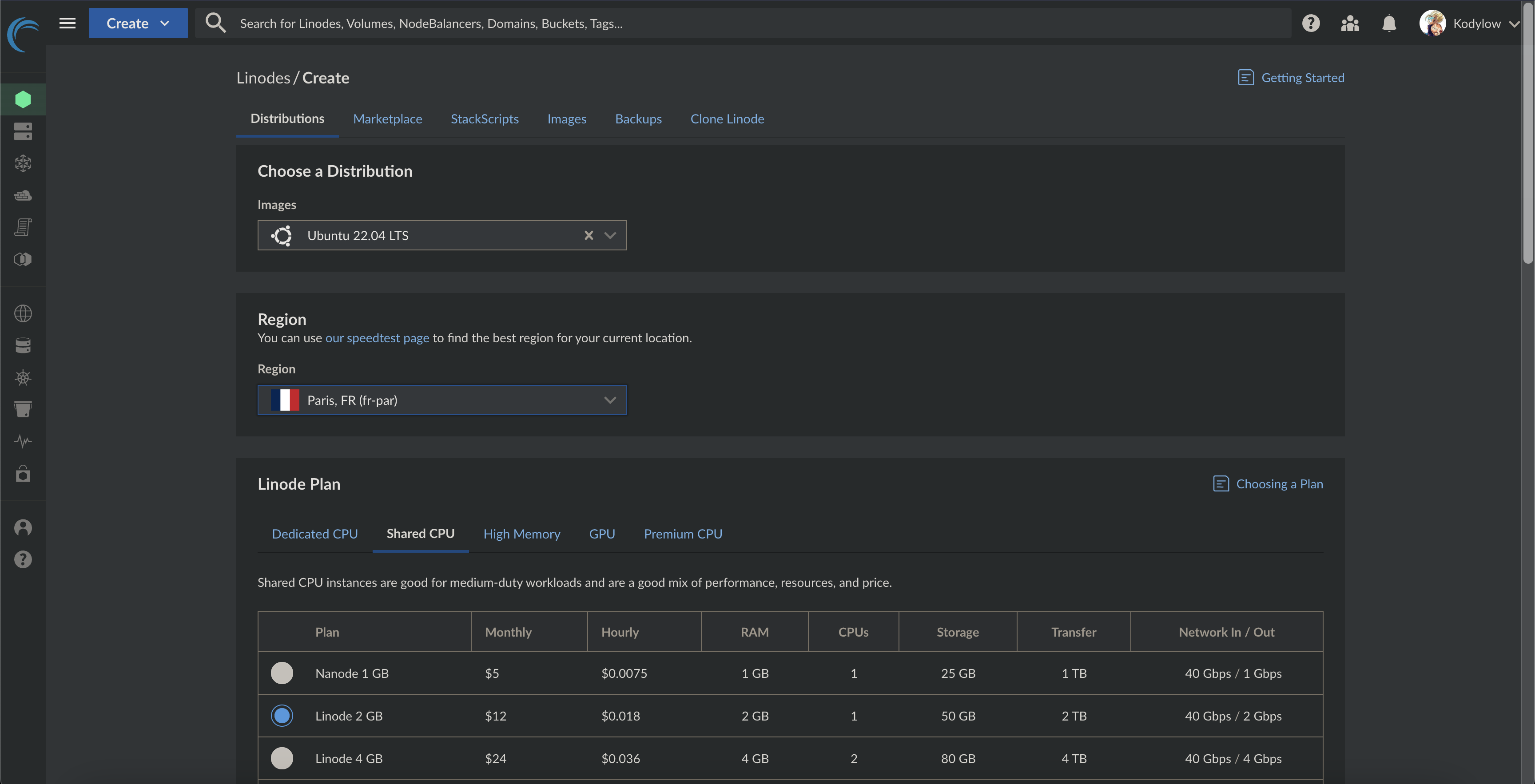
Task: Click the Network In / Out header
Action: tap(1226, 632)
